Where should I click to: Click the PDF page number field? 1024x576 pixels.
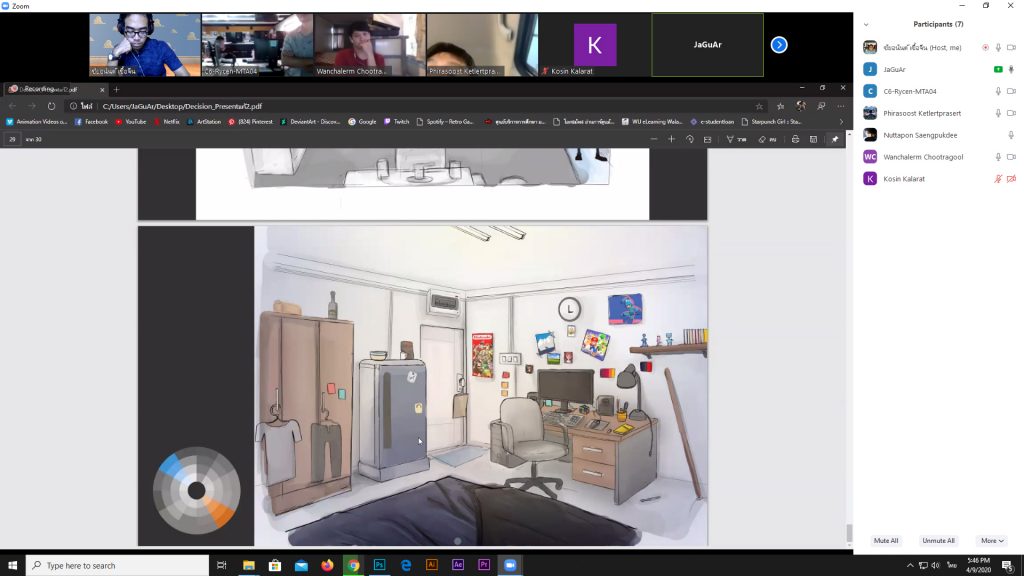coord(13,139)
